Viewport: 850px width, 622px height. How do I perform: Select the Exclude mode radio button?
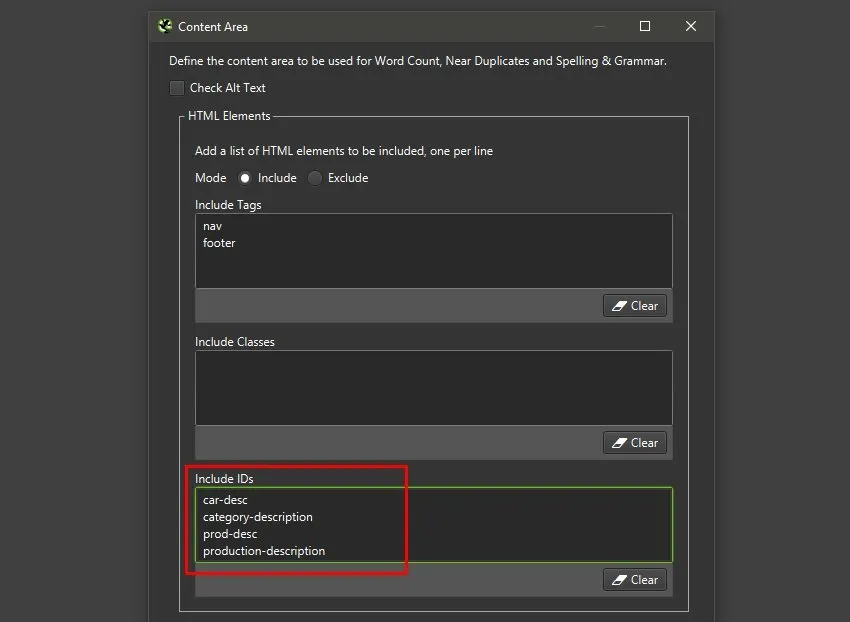tap(315, 177)
